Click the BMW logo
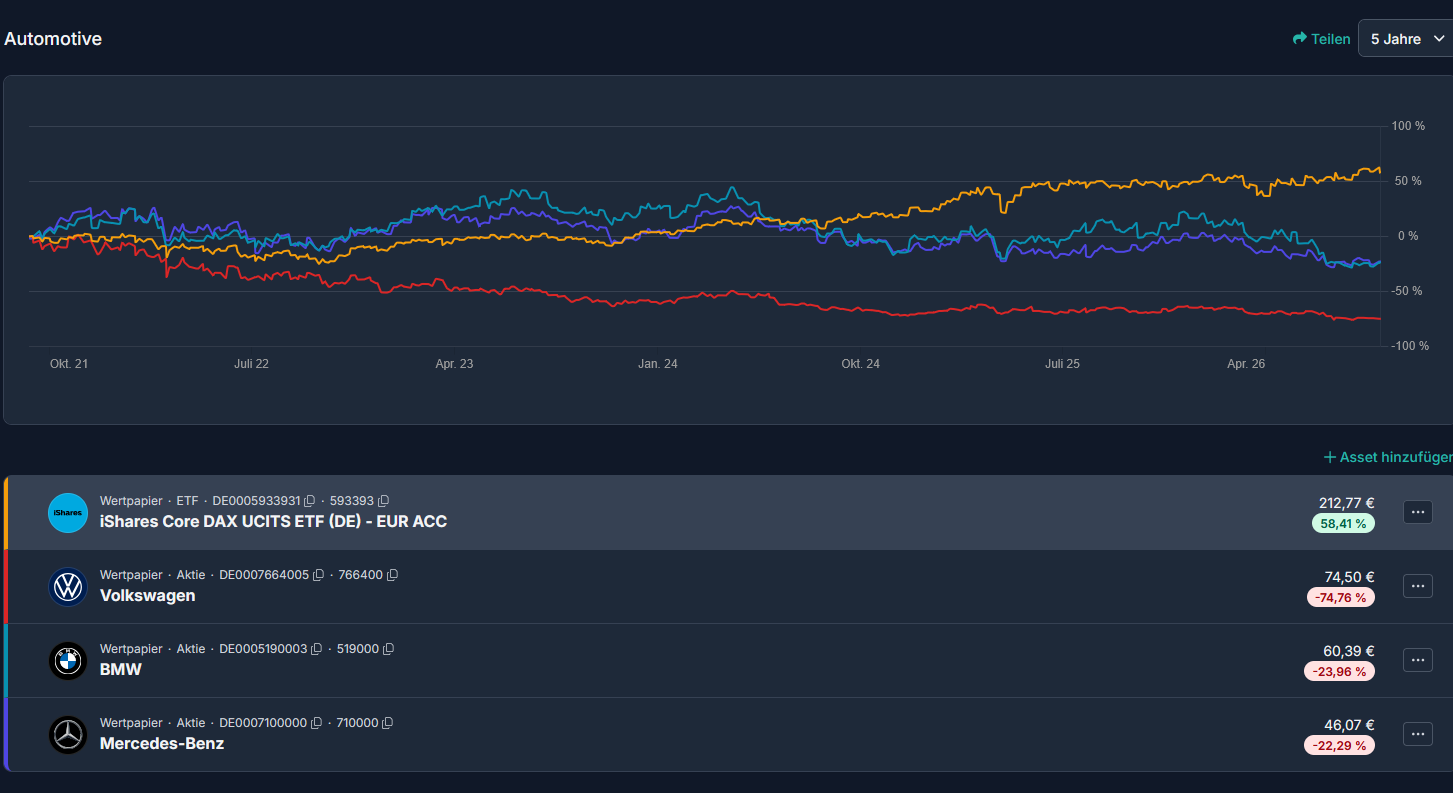This screenshot has height=793, width=1453. [x=68, y=661]
